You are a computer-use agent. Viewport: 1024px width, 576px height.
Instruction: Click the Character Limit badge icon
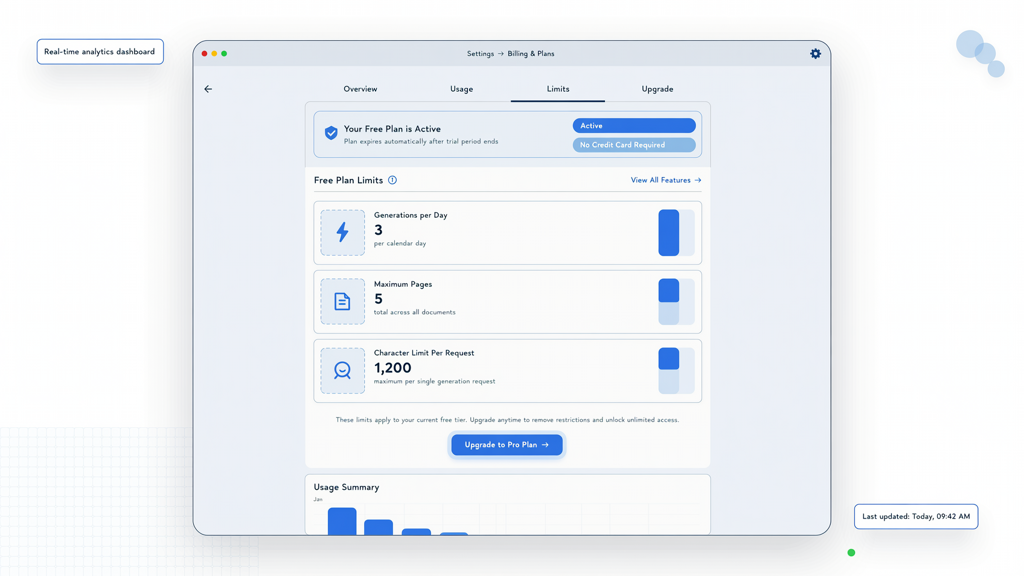(x=342, y=370)
